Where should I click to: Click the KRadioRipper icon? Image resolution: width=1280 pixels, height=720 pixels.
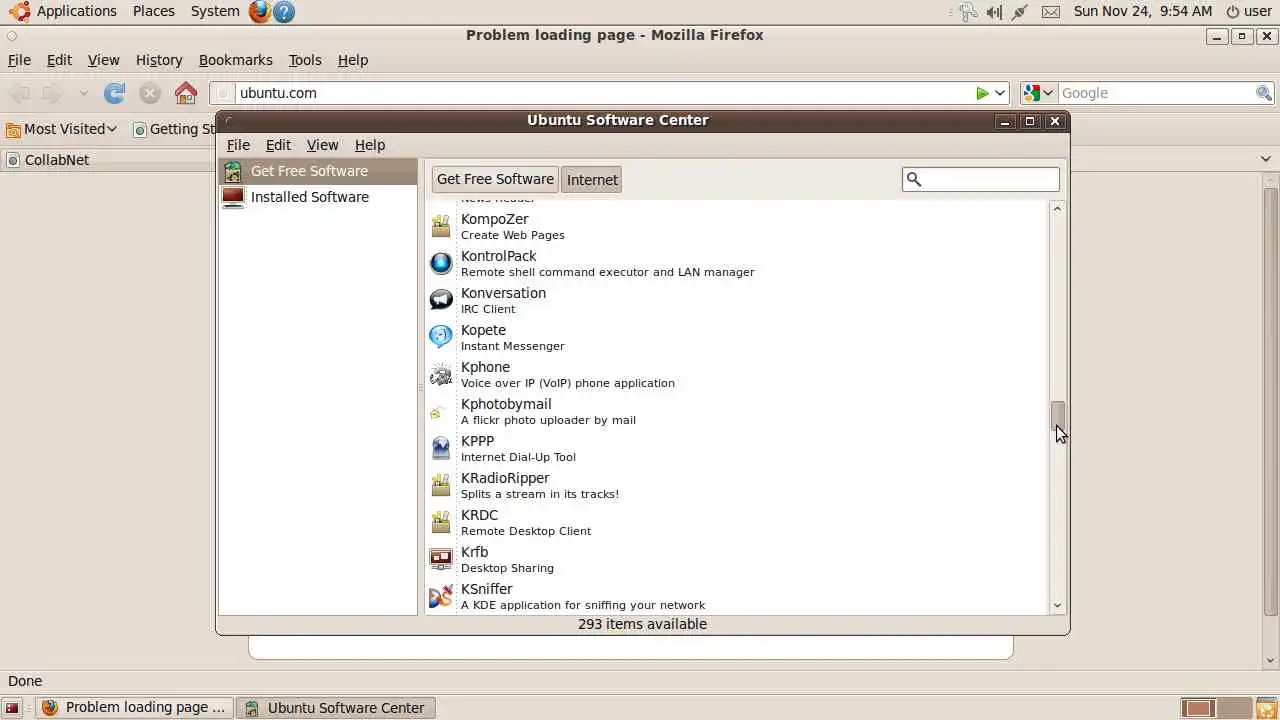point(441,485)
